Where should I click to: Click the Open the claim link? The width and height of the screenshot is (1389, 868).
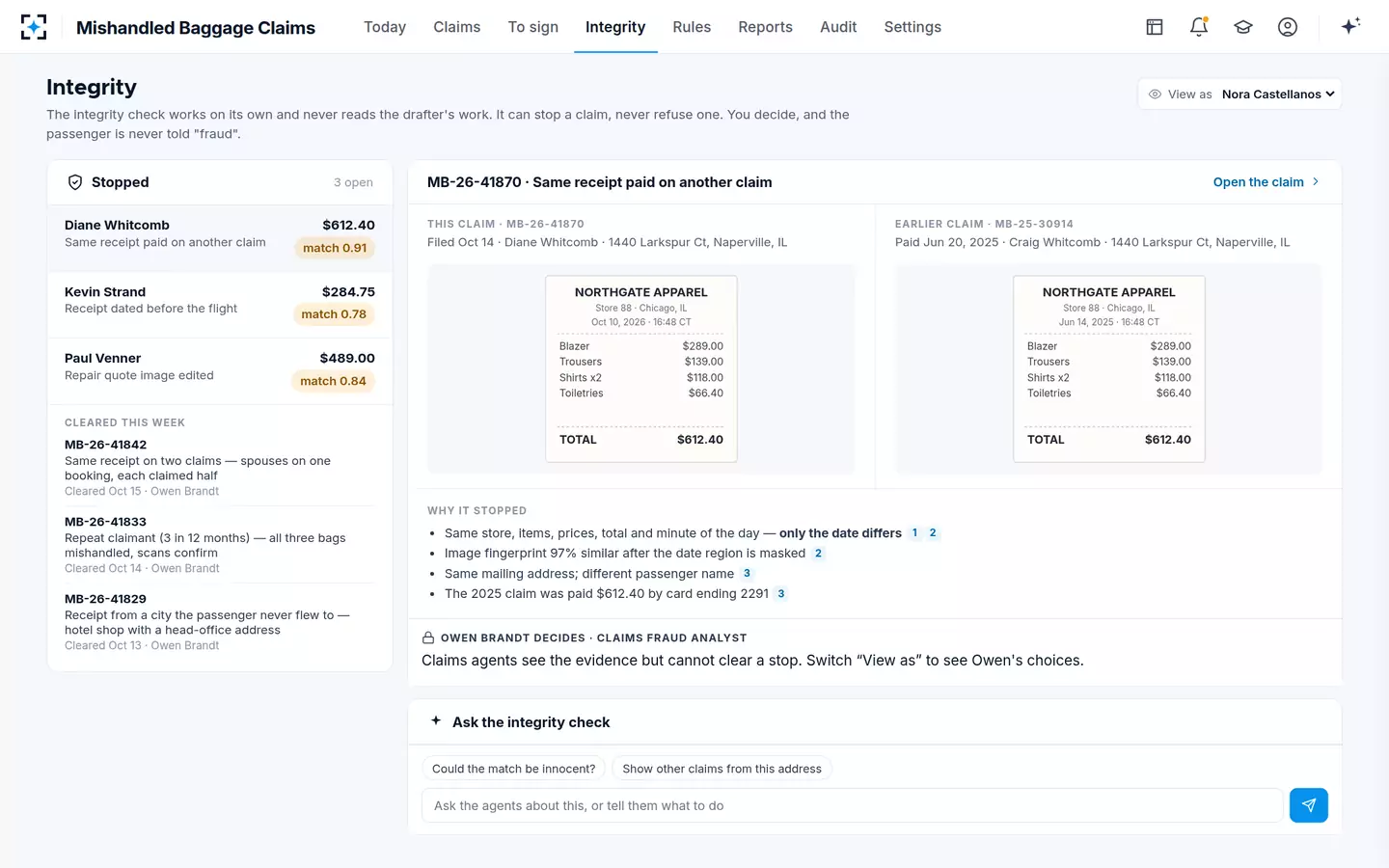[1258, 182]
